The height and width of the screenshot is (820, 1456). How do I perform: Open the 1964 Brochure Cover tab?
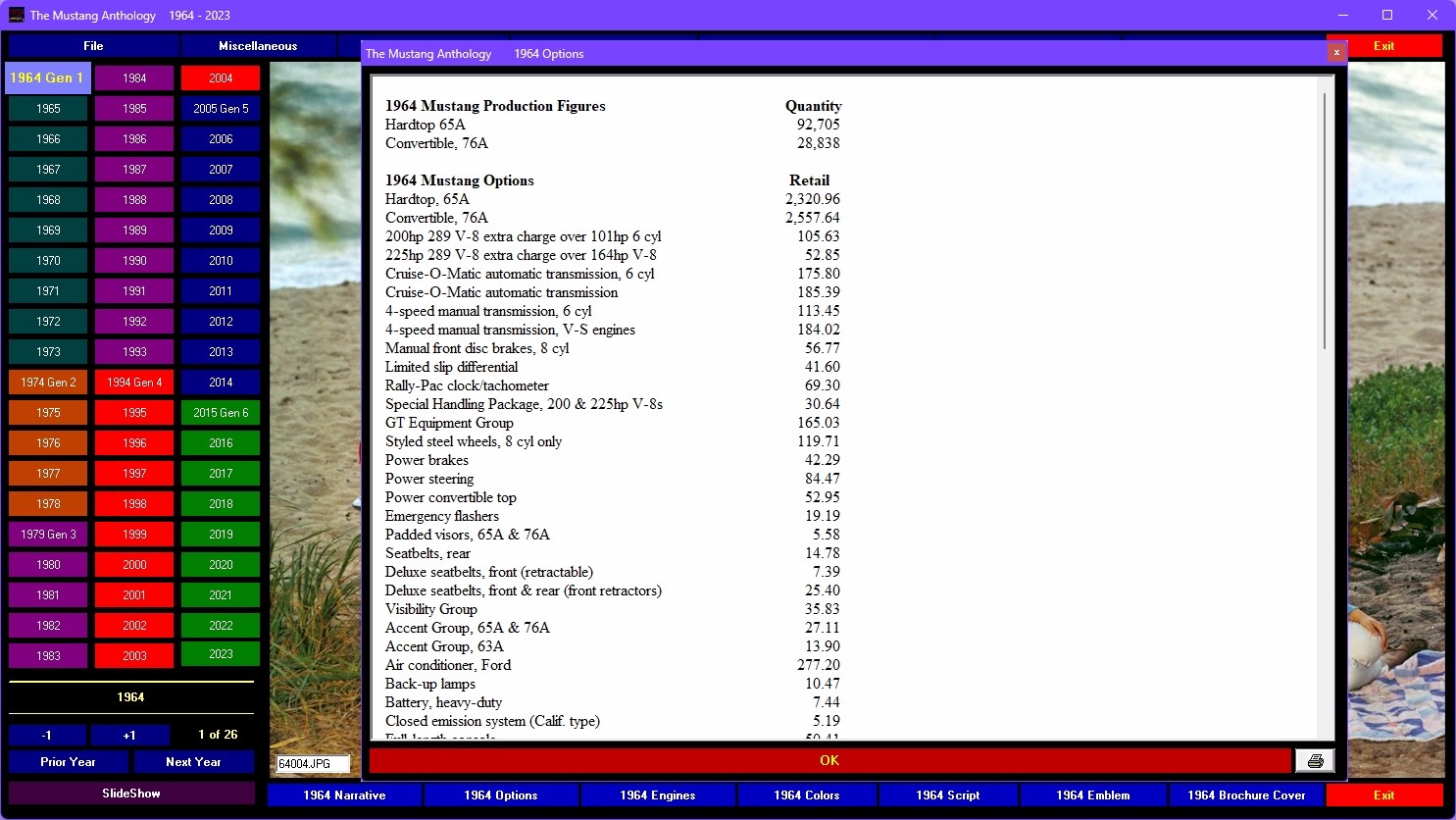tap(1246, 795)
